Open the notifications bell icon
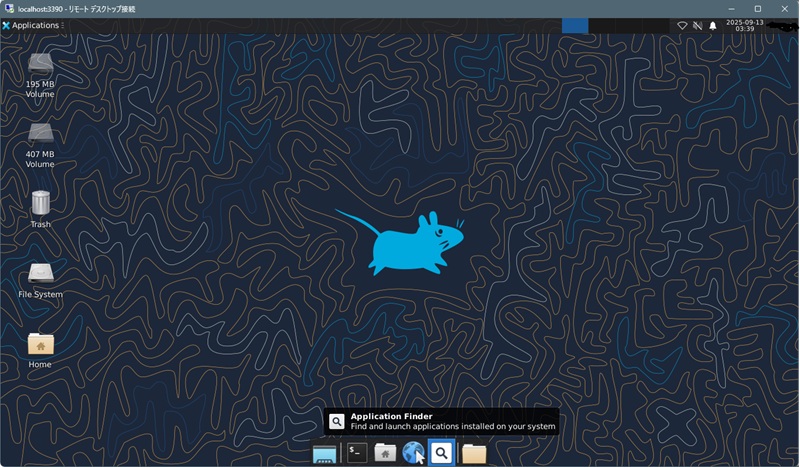The width and height of the screenshot is (800, 467). [713, 26]
